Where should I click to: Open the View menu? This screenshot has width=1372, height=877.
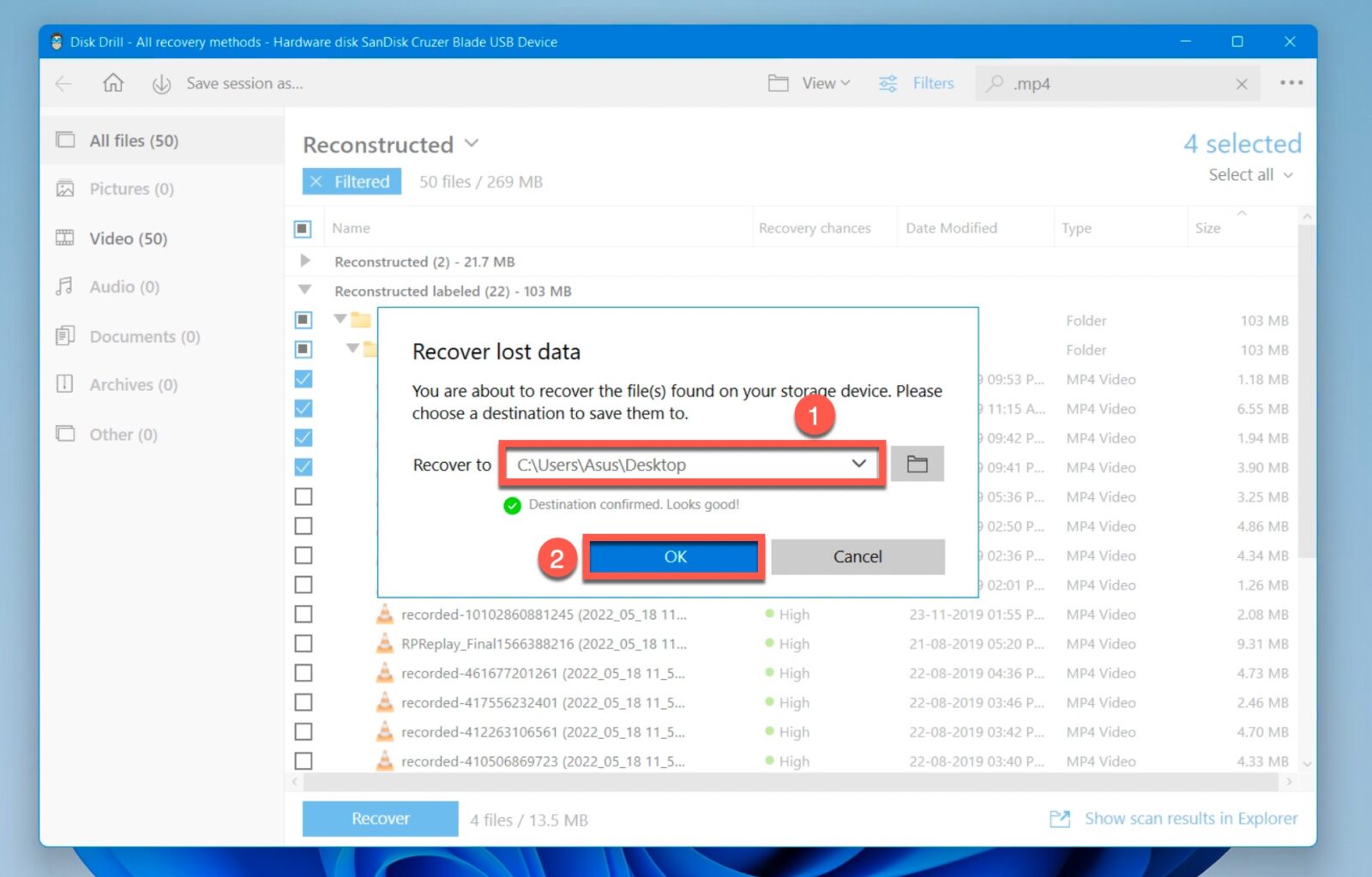point(809,83)
